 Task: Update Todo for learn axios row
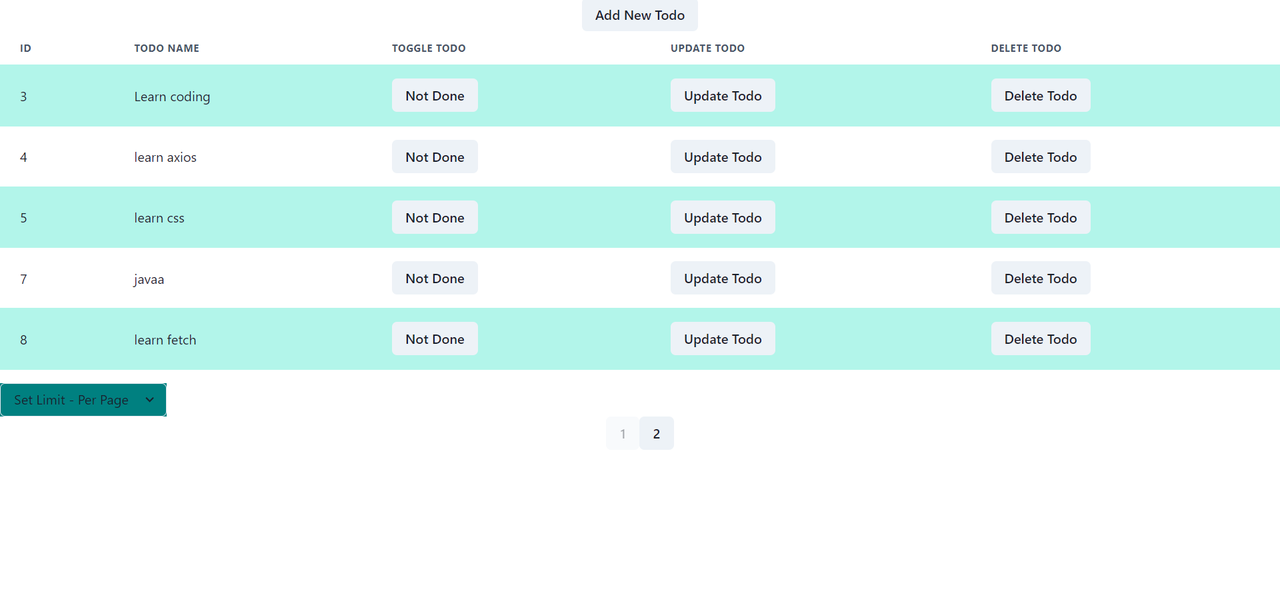point(723,157)
